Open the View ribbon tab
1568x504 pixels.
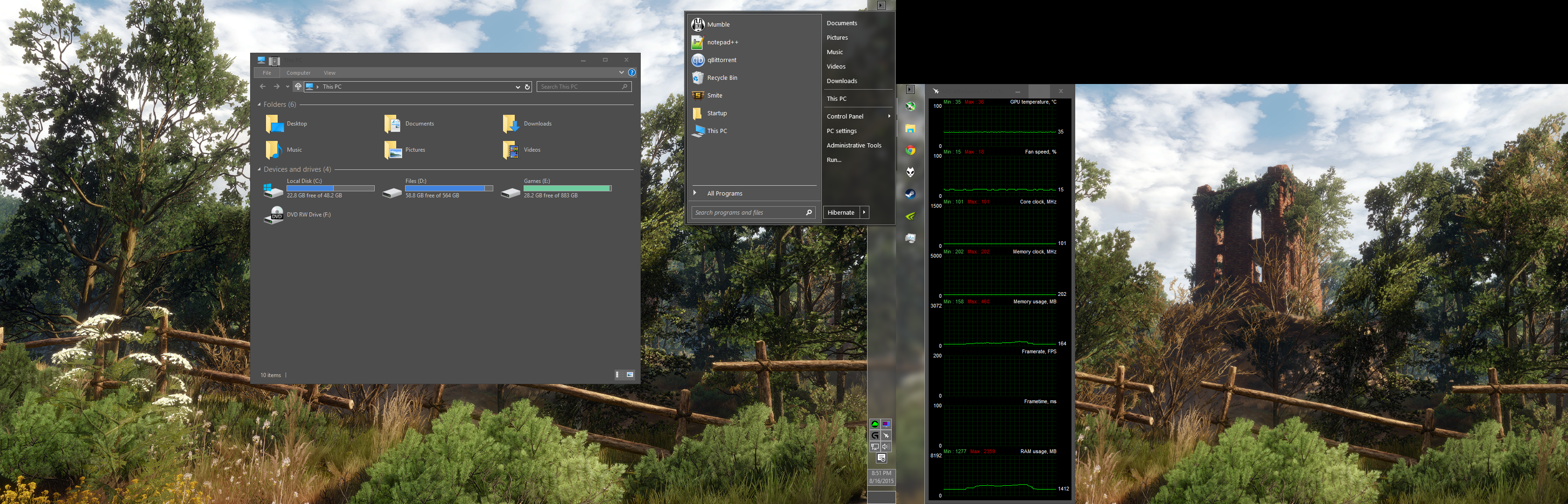coord(329,73)
